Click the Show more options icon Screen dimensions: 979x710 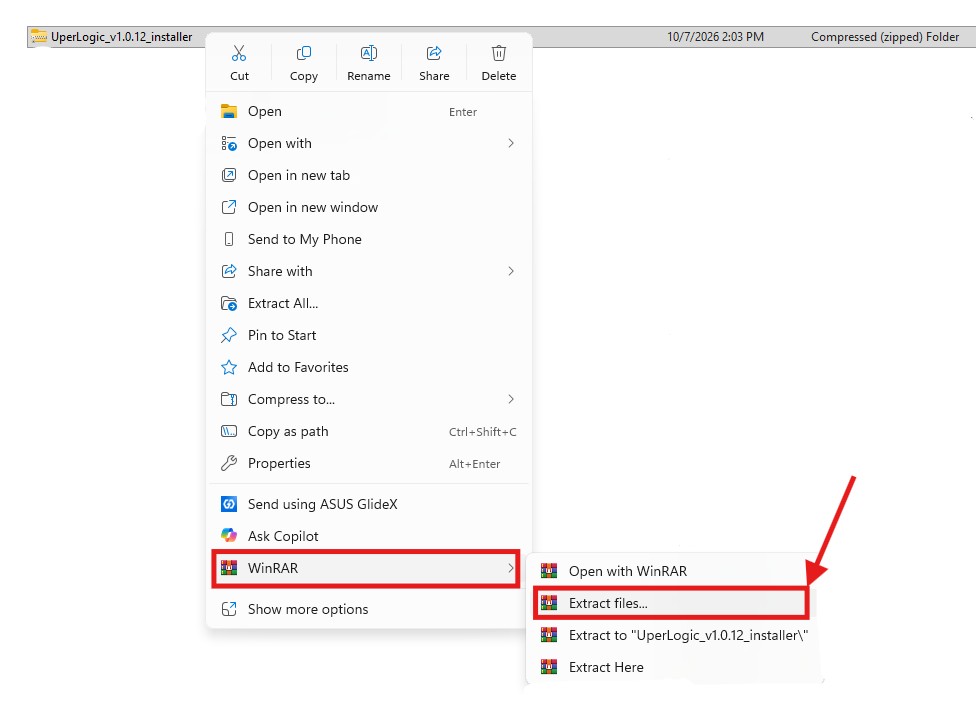point(229,609)
